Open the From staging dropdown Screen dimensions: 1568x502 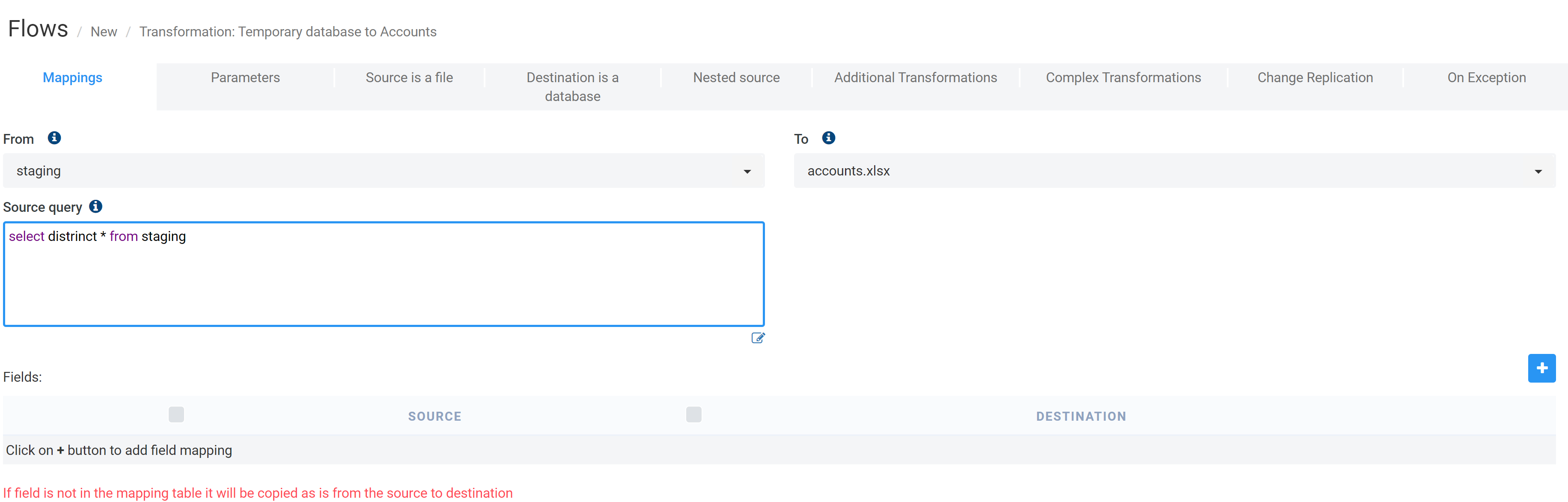[x=384, y=171]
